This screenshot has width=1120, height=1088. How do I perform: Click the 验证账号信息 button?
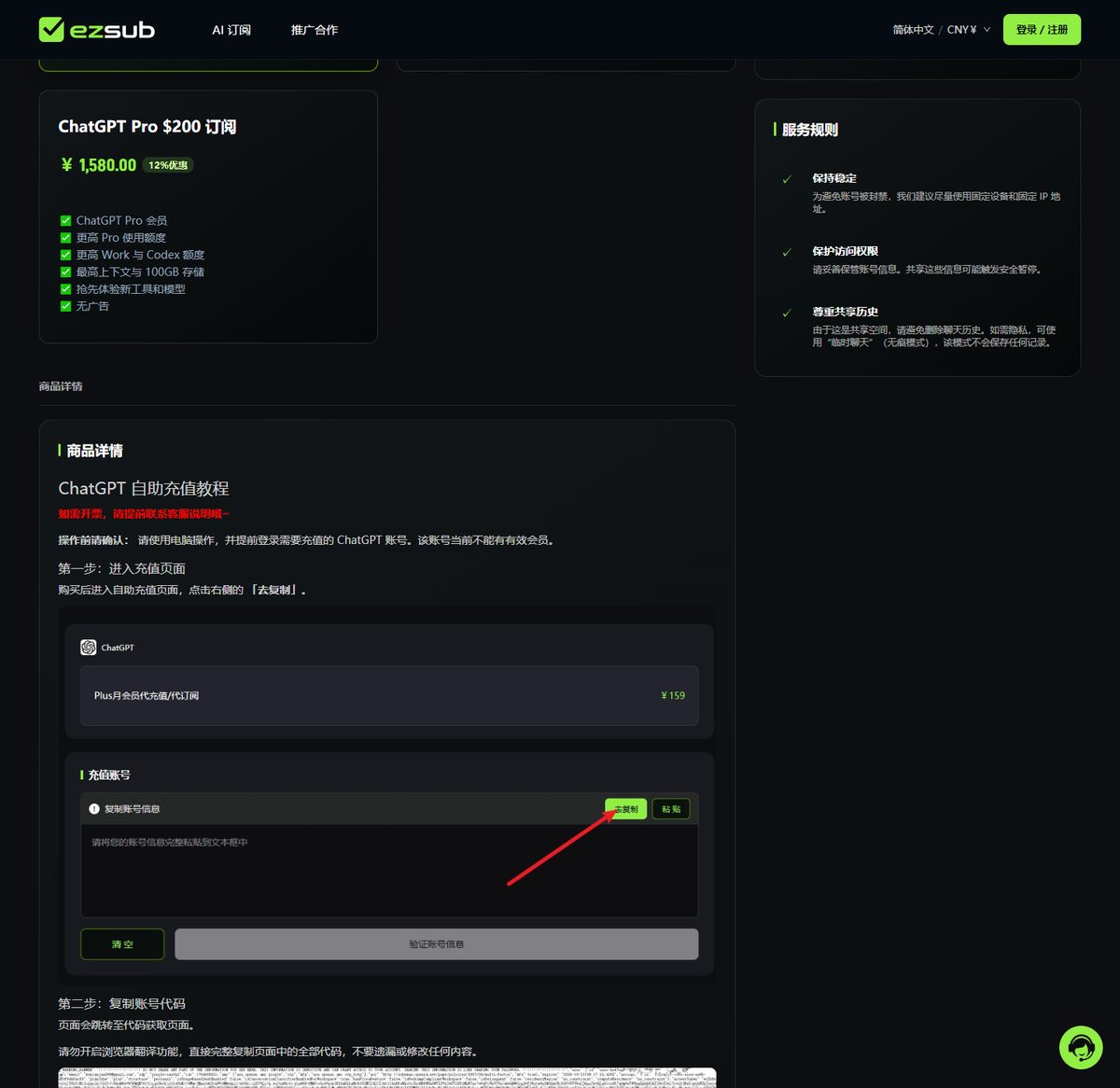click(437, 944)
